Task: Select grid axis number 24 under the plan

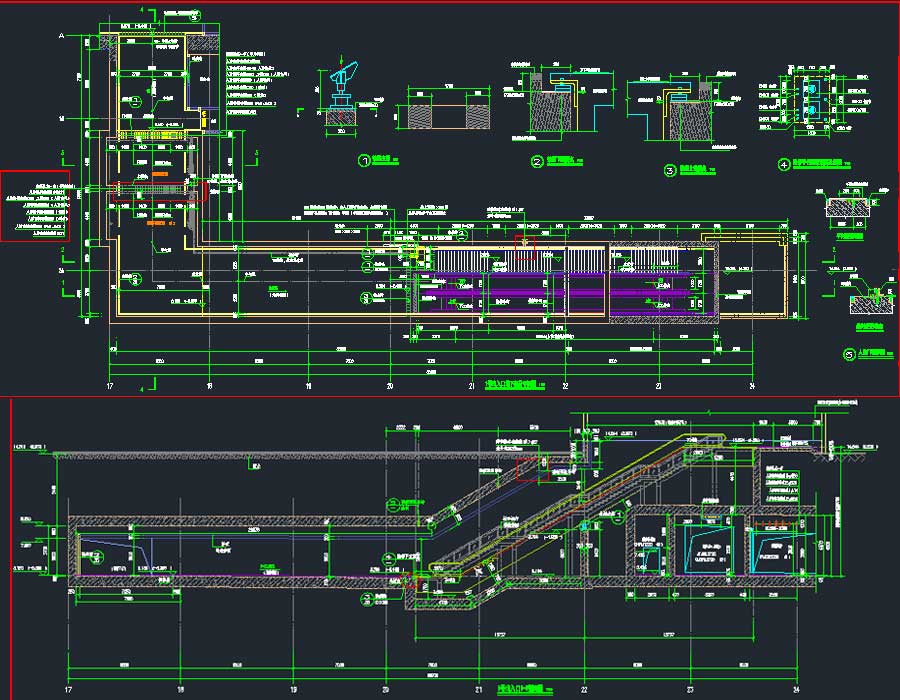Action: [752, 385]
